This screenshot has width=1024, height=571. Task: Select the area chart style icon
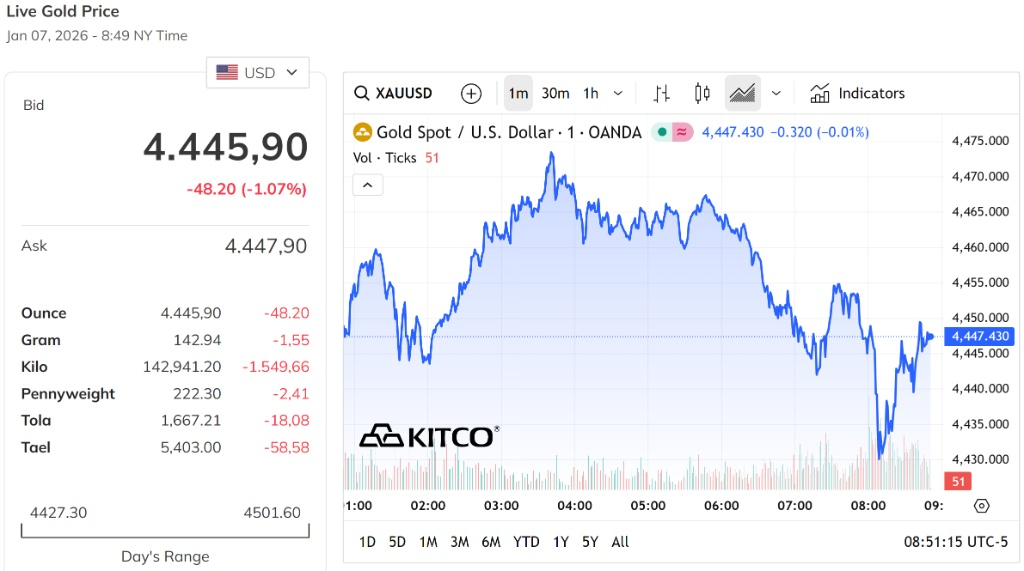[x=742, y=93]
